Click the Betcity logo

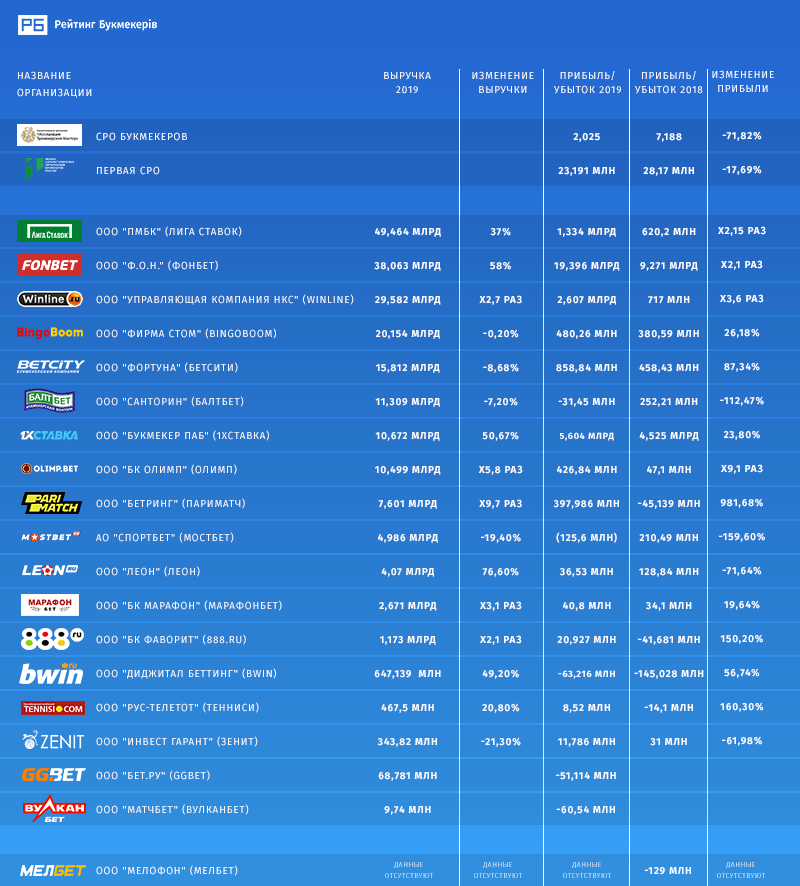[50, 367]
